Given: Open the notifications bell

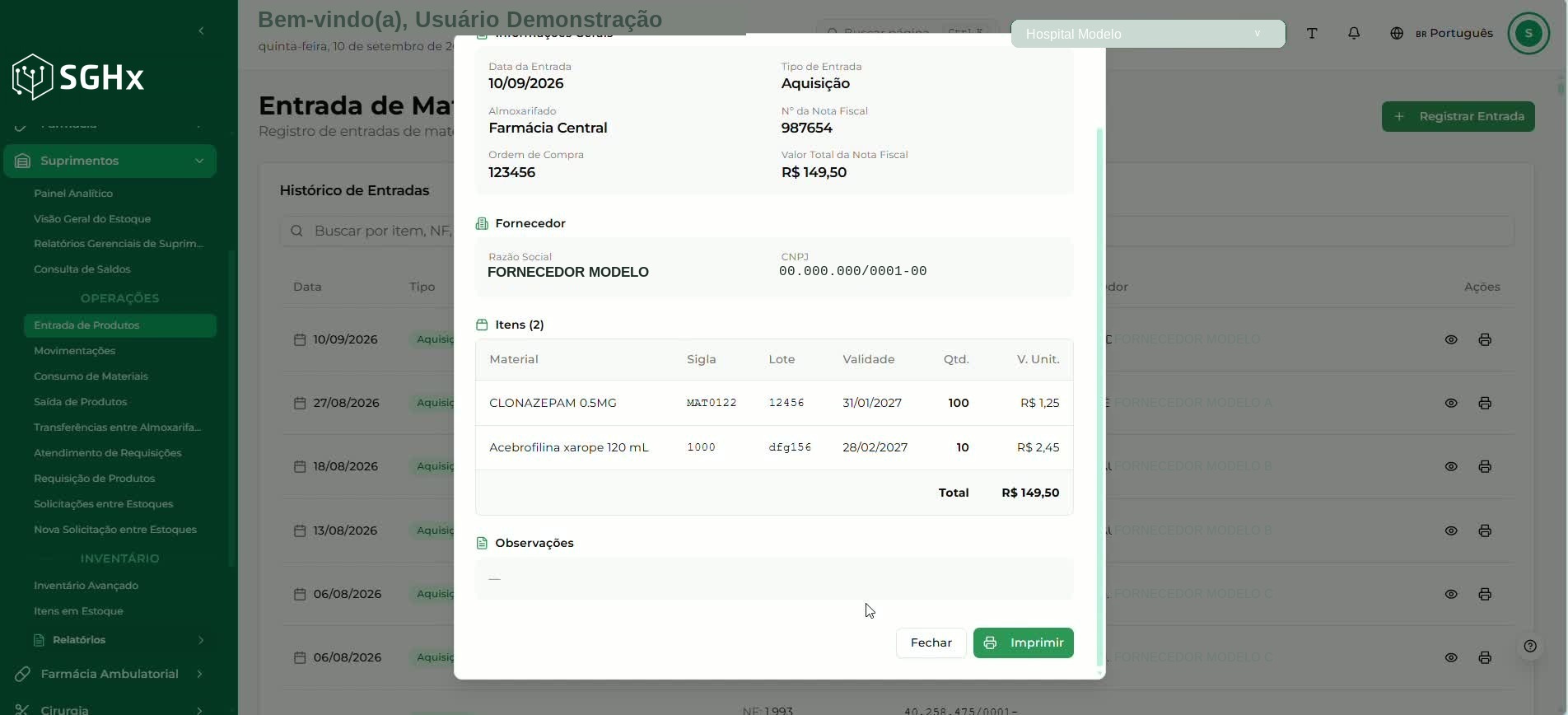Looking at the screenshot, I should point(1354,34).
